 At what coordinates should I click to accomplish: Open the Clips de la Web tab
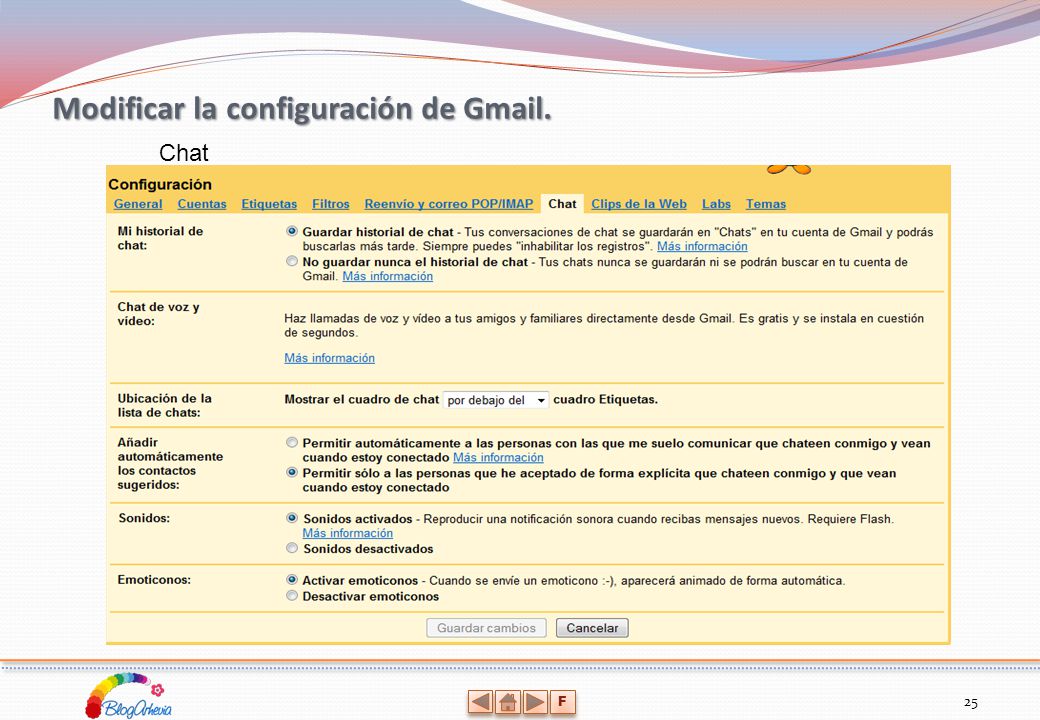(639, 204)
